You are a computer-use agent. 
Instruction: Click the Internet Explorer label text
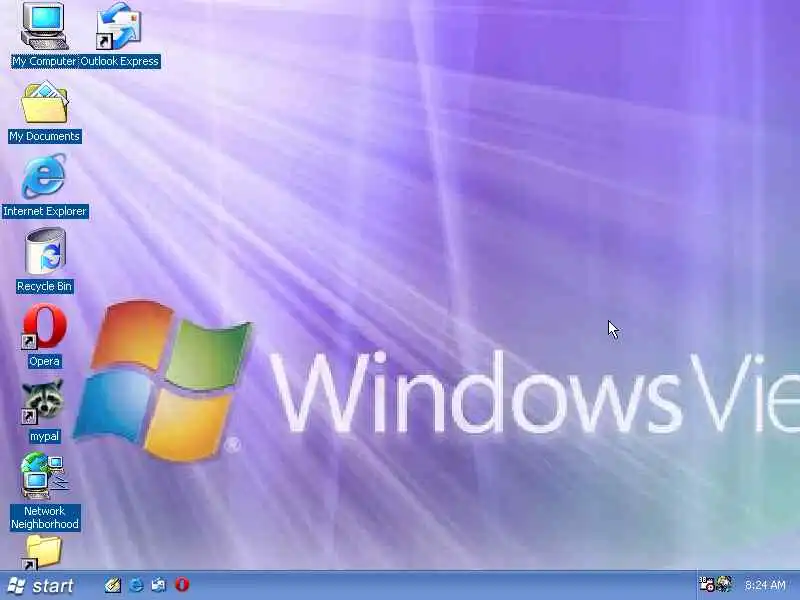45,211
